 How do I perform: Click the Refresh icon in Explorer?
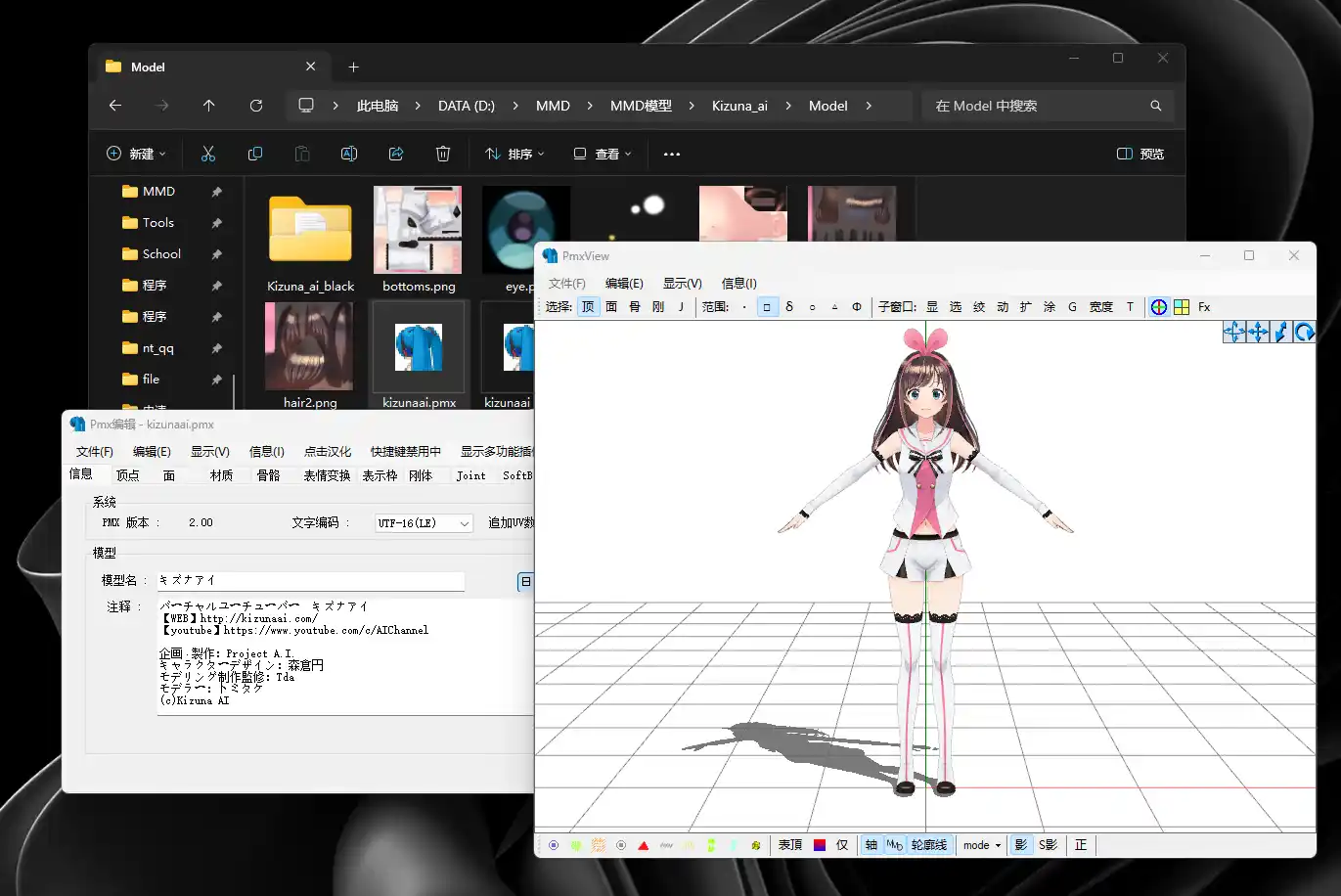(256, 106)
